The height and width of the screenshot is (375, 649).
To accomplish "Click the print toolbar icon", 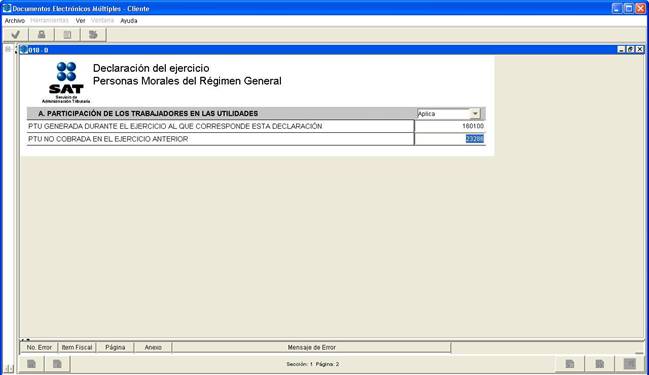I will click(41, 35).
